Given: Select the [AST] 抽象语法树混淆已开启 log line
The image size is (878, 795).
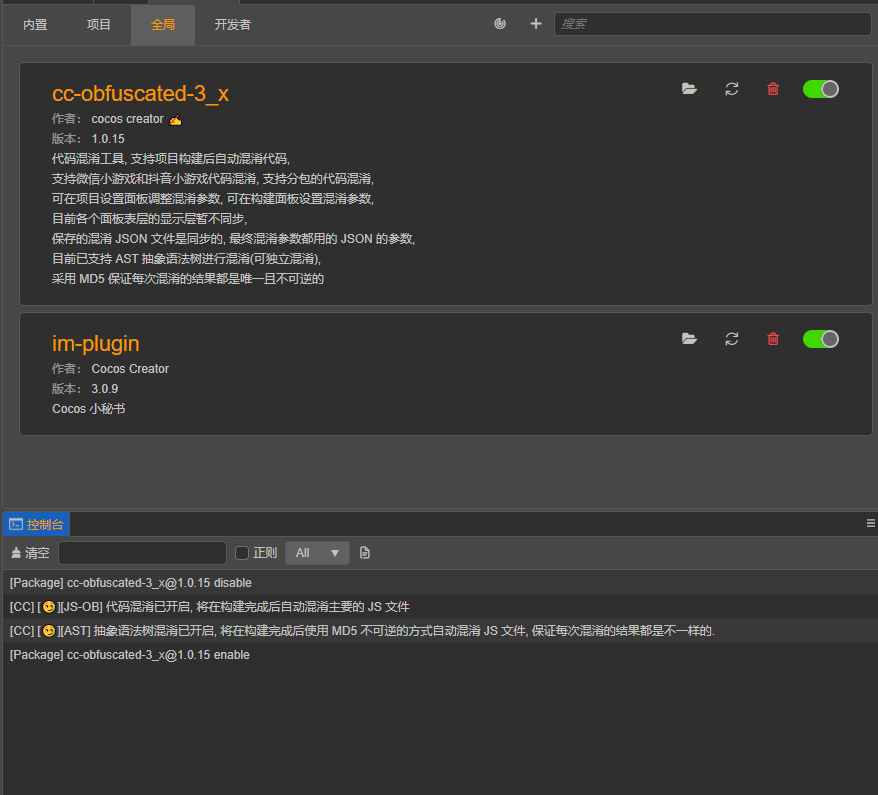Looking at the screenshot, I should pos(440,631).
